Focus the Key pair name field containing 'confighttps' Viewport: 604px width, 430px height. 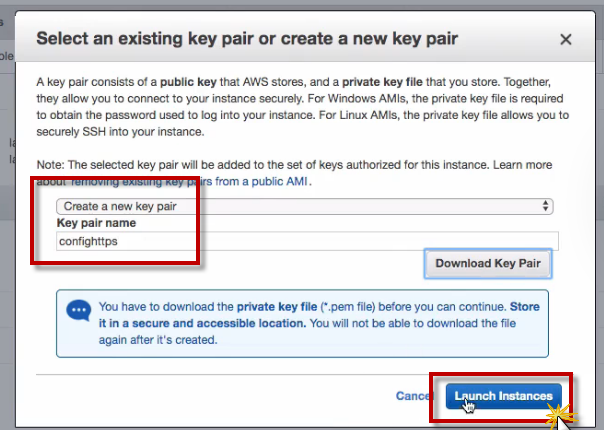[x=300, y=241]
